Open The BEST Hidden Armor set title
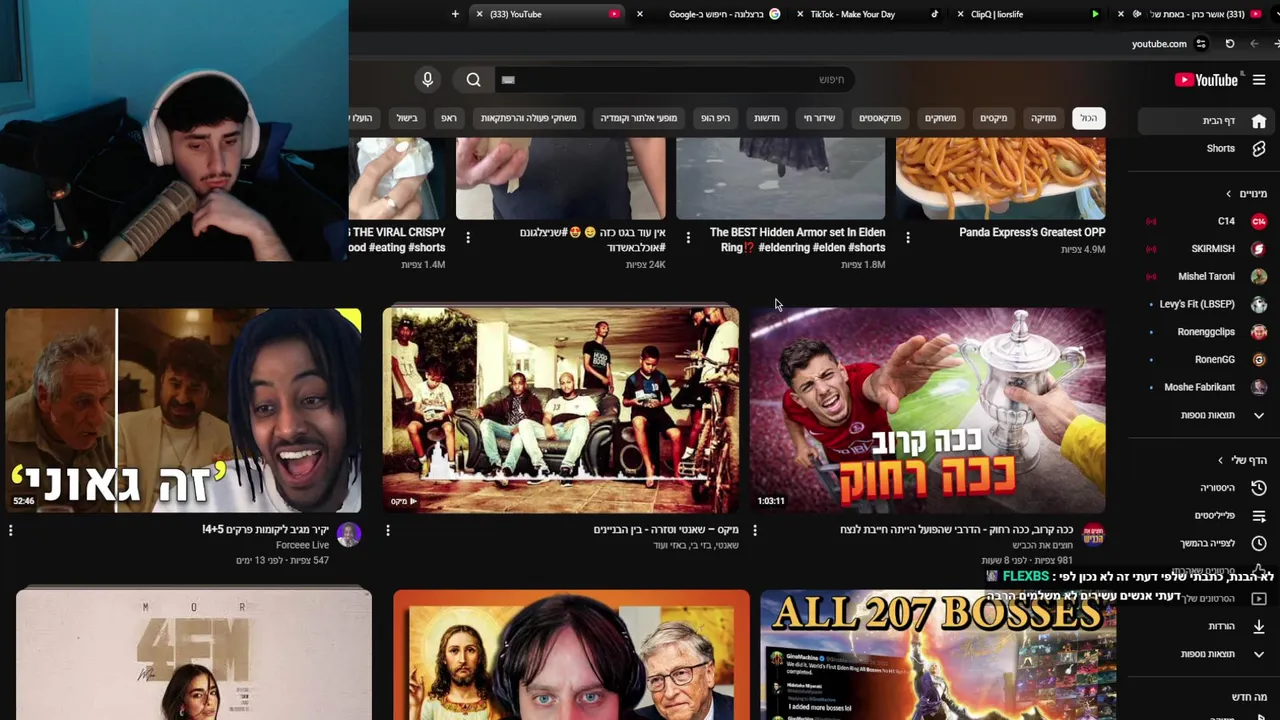Viewport: 1280px width, 720px height. (x=797, y=239)
